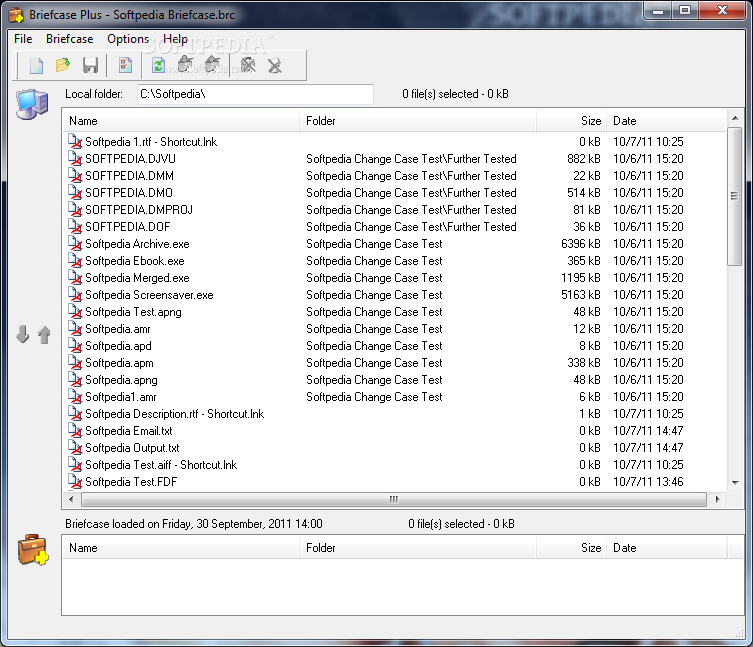Select Softpedia Merged.exe in the list

pos(394,278)
